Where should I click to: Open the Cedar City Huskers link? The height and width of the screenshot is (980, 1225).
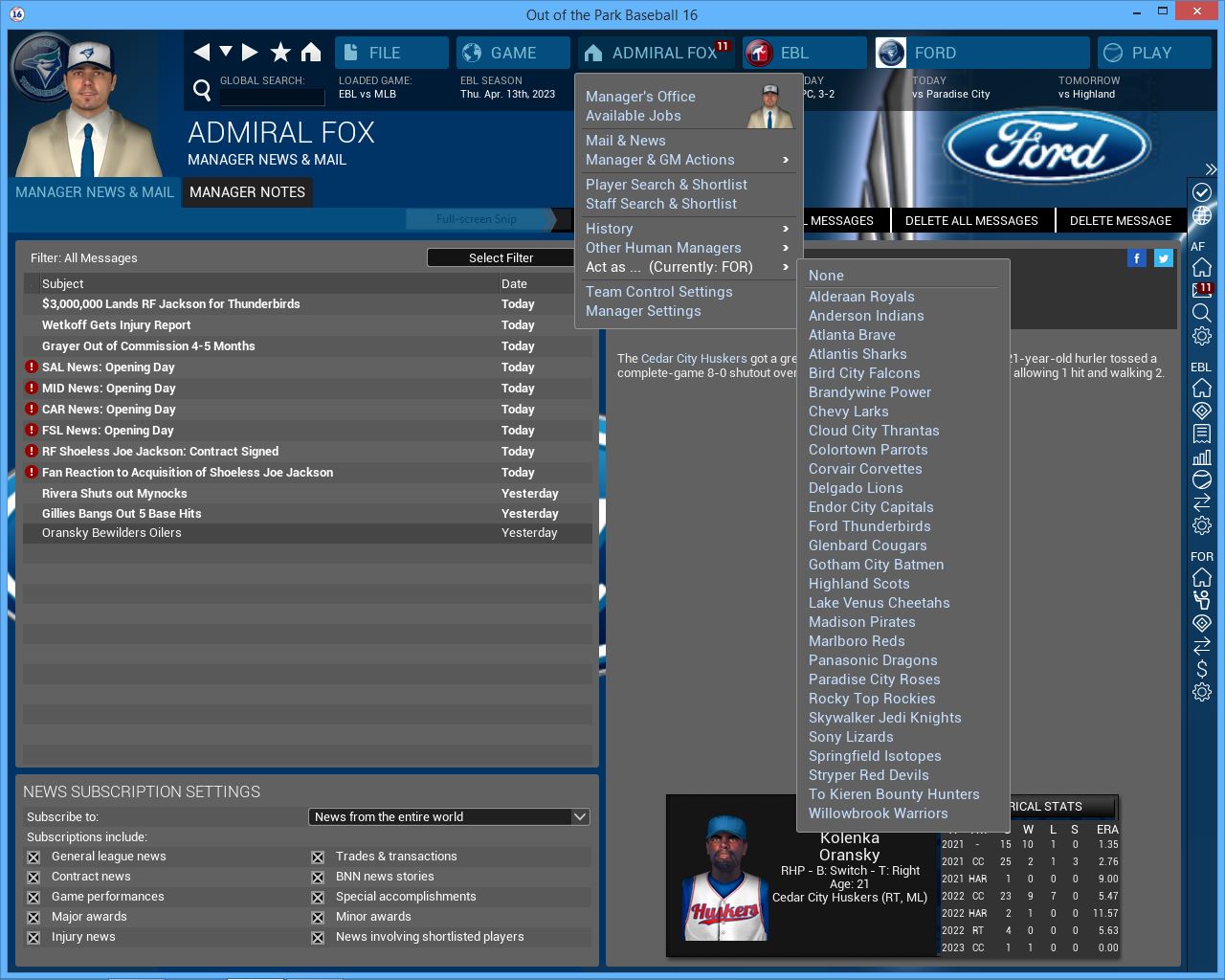pos(694,359)
